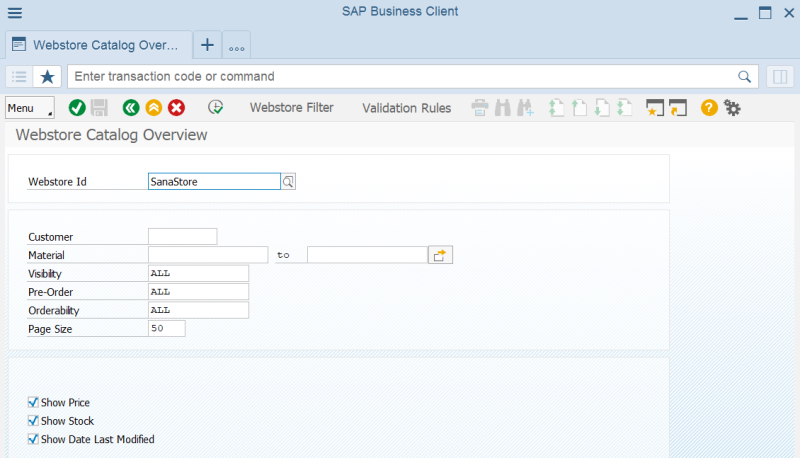Image resolution: width=800 pixels, height=458 pixels.
Task: Open the Pre-Order ALL dropdown field
Action: click(x=198, y=292)
